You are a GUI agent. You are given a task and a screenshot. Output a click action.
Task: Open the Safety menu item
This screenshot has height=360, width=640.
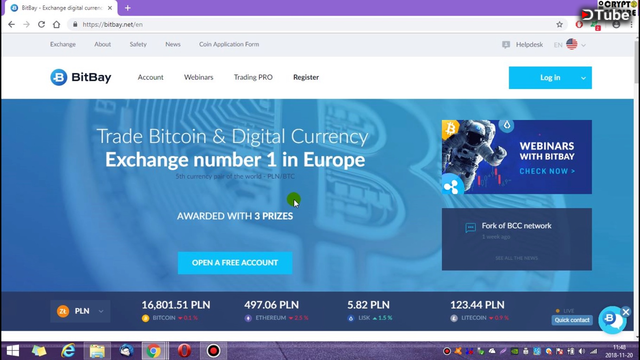(x=138, y=44)
